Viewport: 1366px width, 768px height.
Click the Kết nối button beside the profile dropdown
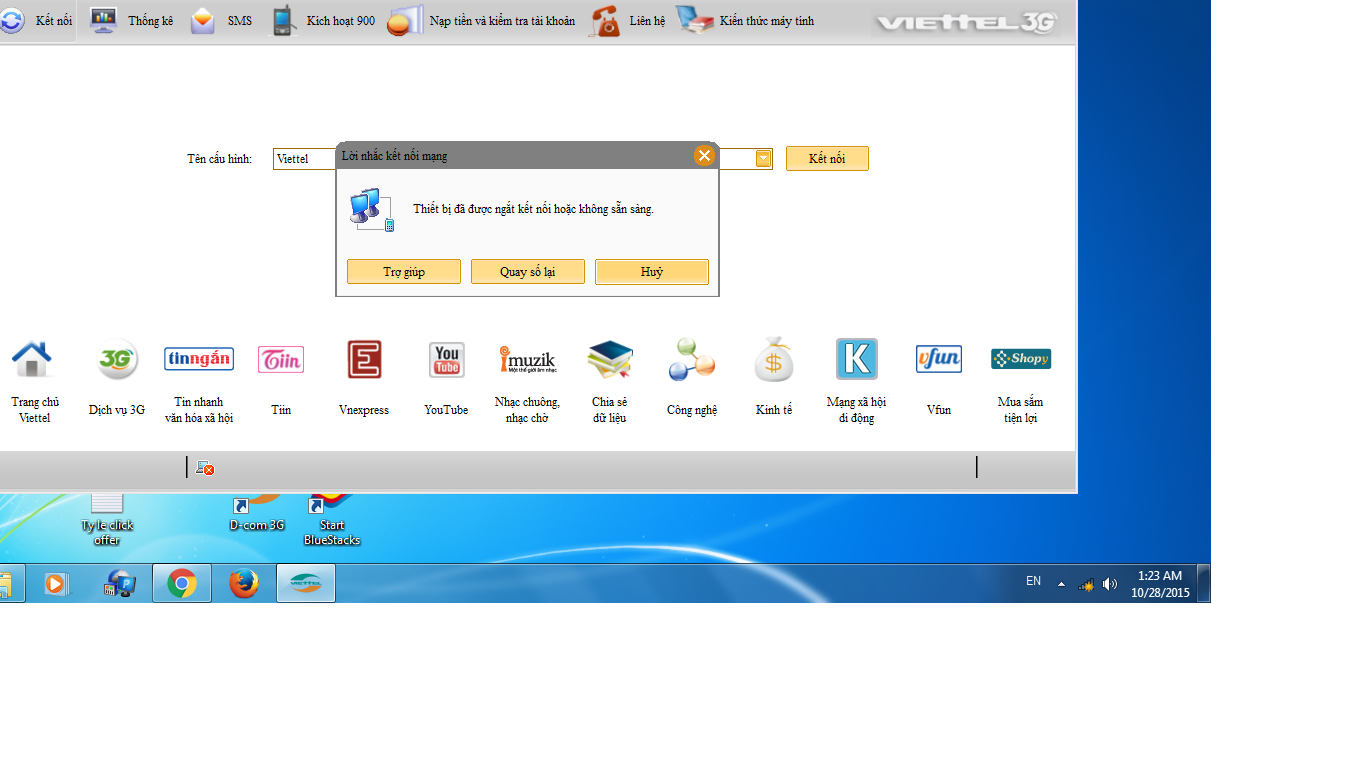pos(827,158)
